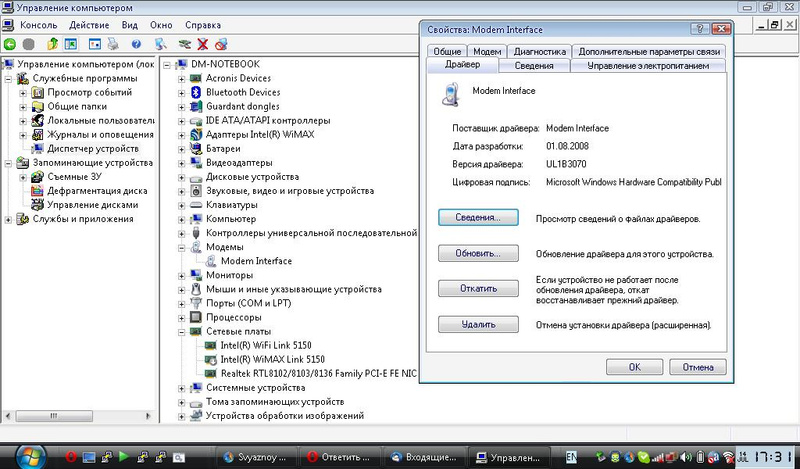Screen dimensions: 800x469
Task: Switch to the Диагностика tab
Action: [x=540, y=52]
